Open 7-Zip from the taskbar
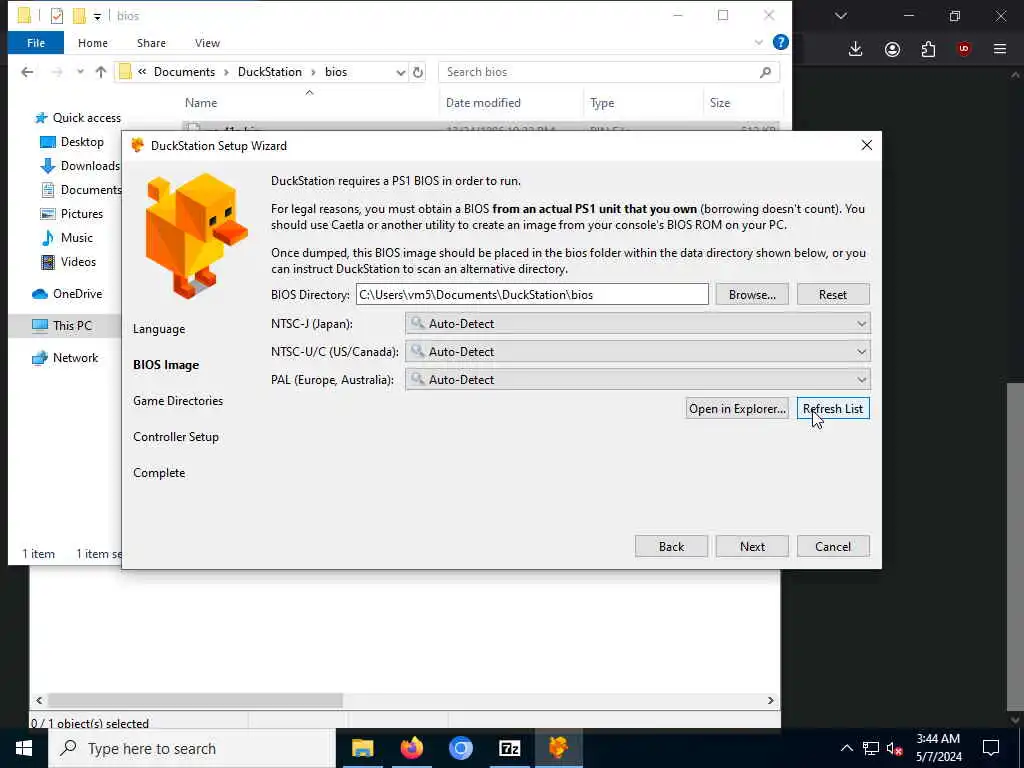The width and height of the screenshot is (1024, 768). pos(509,748)
